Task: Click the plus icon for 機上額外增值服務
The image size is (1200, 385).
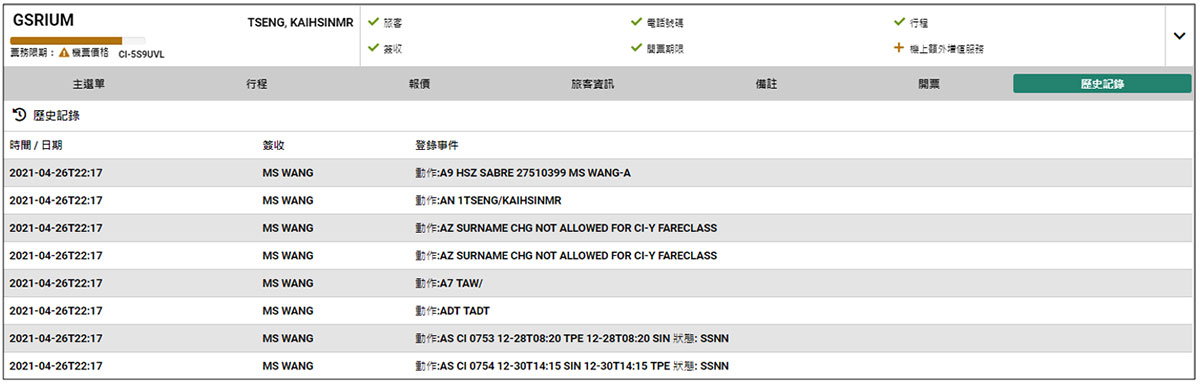Action: 899,47
